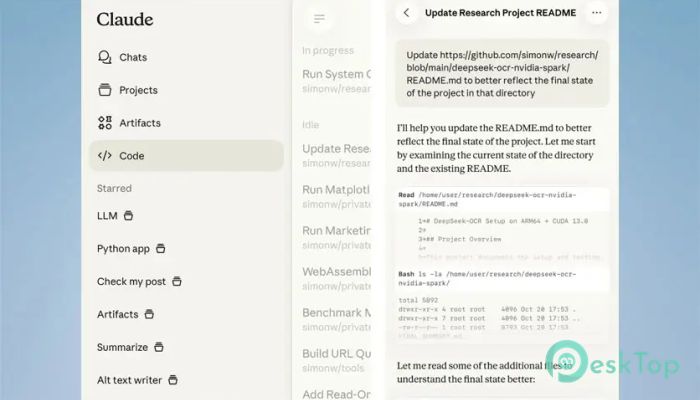
Task: Open starred project Alt text writer
Action: (x=138, y=380)
